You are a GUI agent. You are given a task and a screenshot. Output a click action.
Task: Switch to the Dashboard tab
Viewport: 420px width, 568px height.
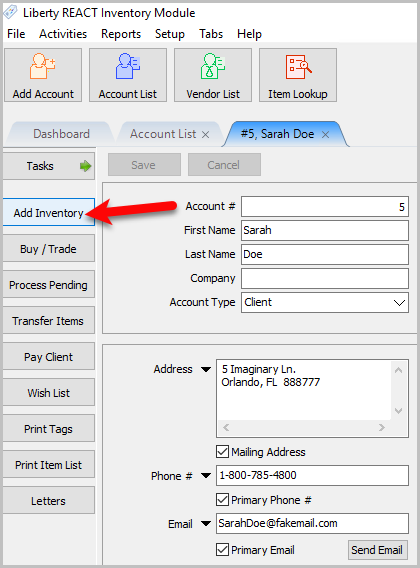[x=61, y=134]
